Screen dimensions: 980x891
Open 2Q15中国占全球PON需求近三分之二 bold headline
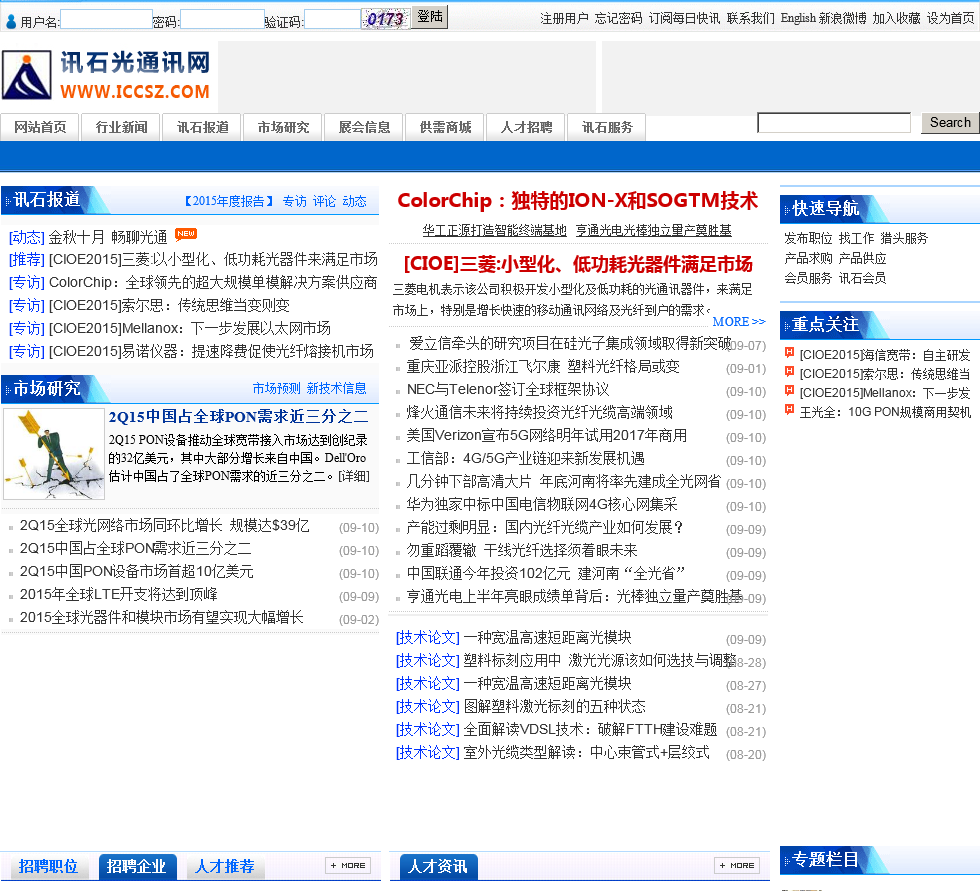click(x=239, y=417)
